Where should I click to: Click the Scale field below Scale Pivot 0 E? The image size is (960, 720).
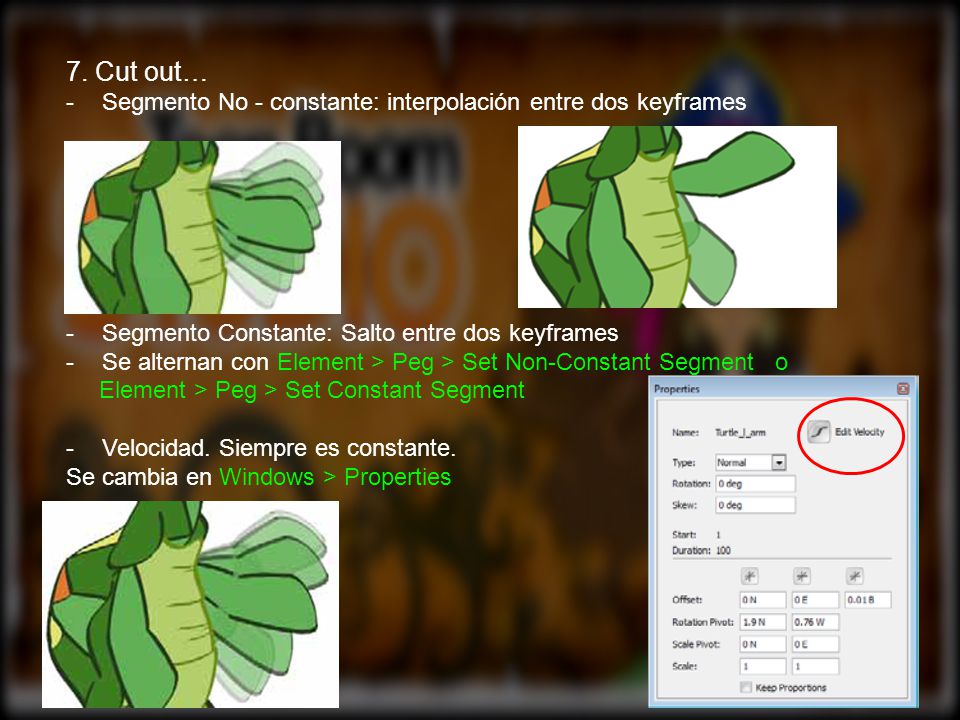(816, 666)
